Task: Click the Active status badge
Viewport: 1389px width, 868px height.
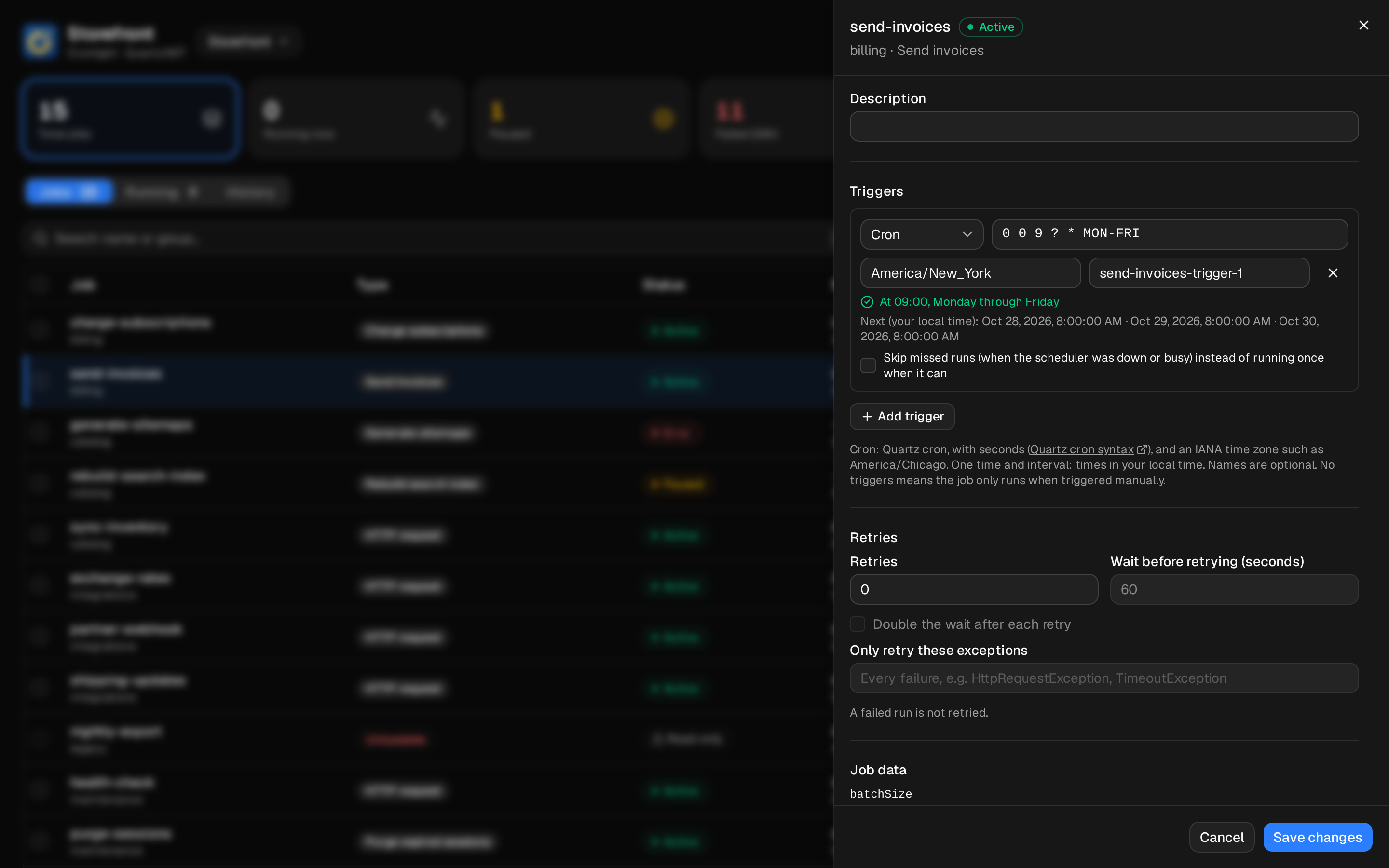Action: pyautogui.click(x=991, y=27)
